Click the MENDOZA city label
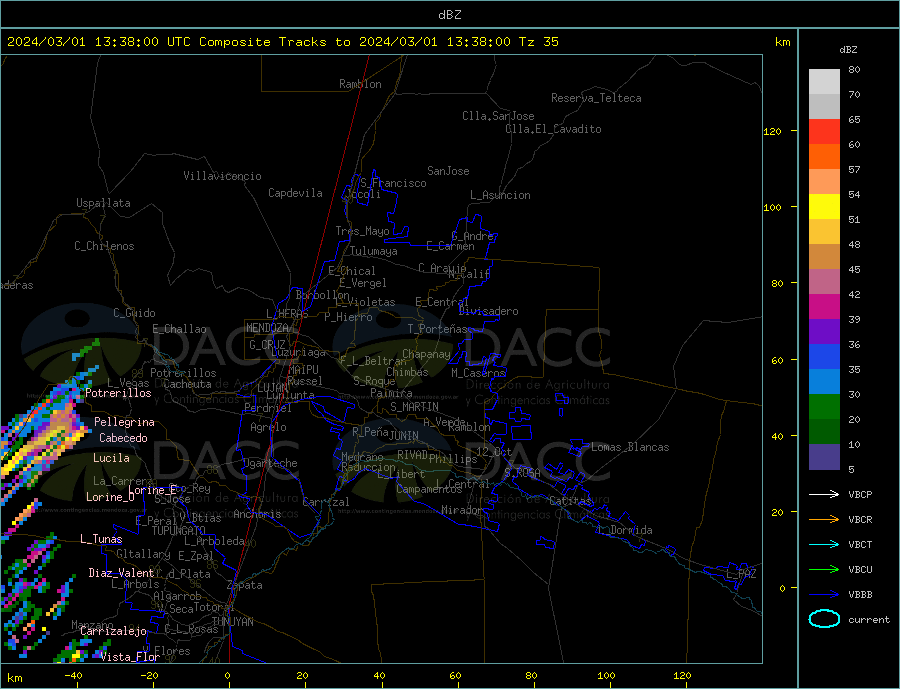Screen dimensions: 900x689 tap(267, 328)
